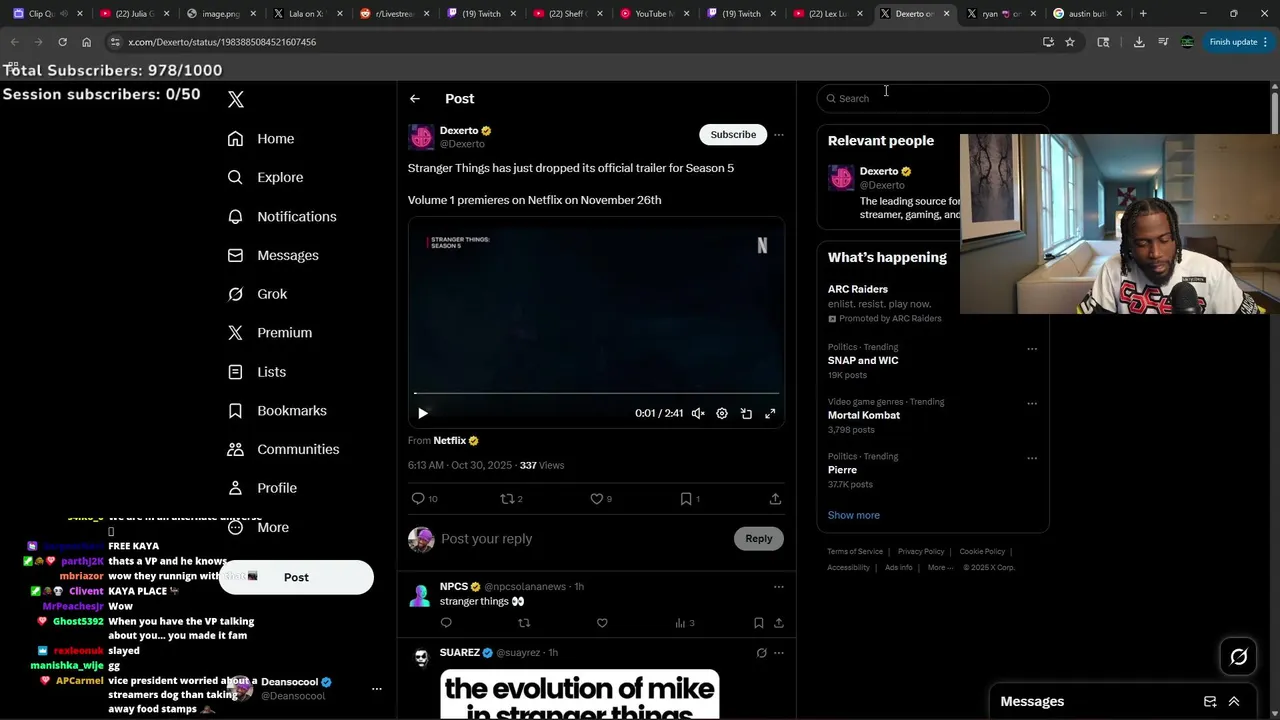Open options for Mortal Kombat trend
Viewport: 1280px width, 720px height.
(x=1032, y=404)
